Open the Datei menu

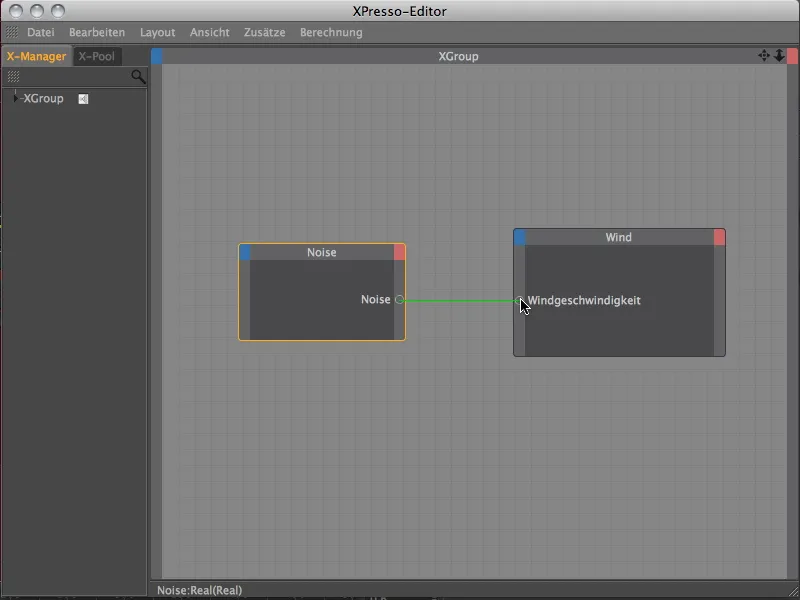point(40,32)
